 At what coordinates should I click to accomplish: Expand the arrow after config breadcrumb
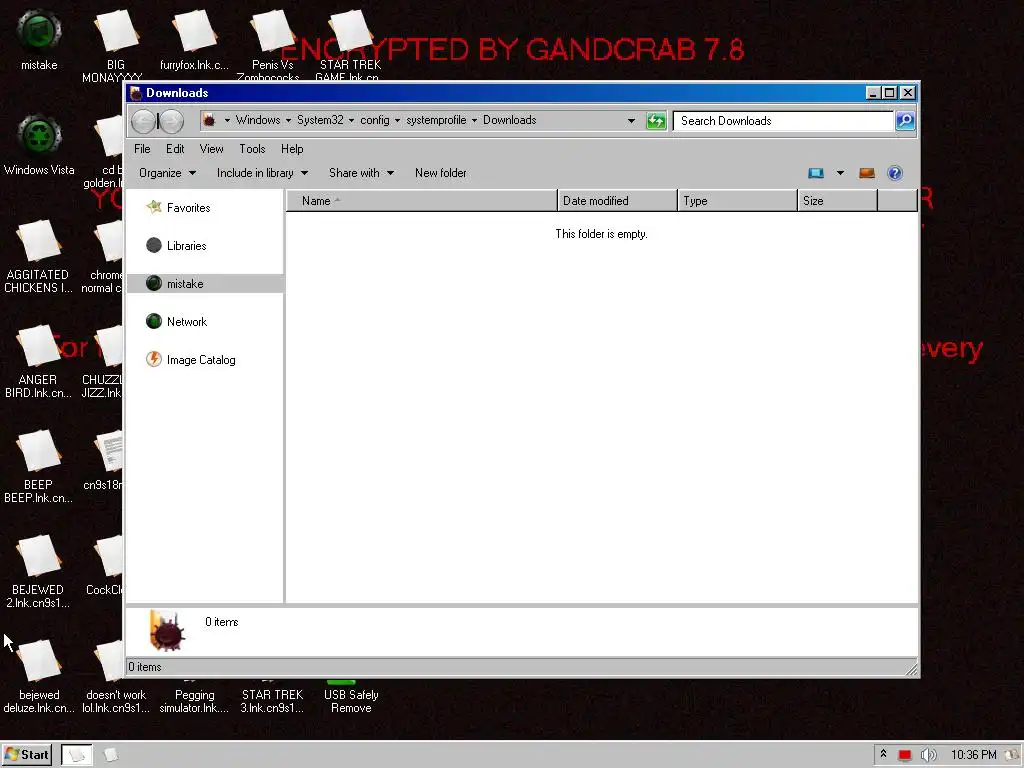(397, 120)
